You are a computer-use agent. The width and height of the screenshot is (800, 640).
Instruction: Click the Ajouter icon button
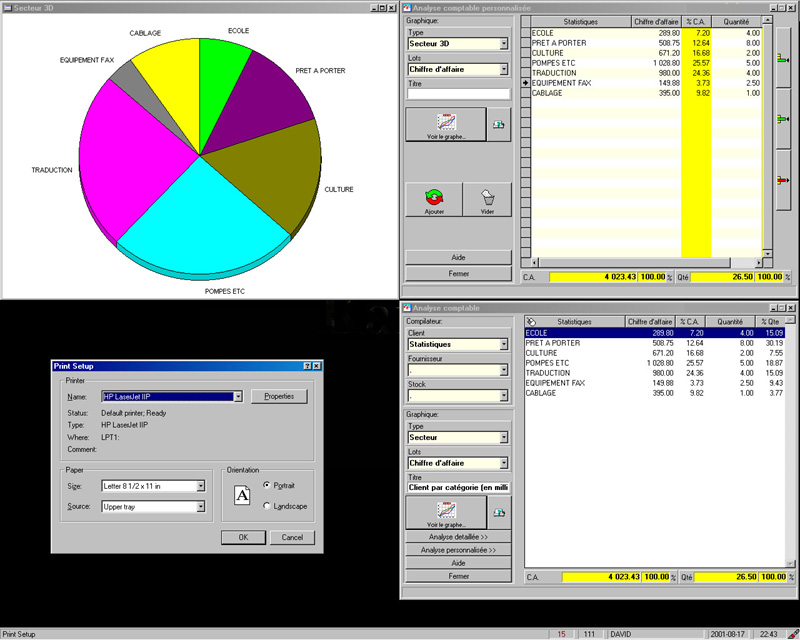coord(434,199)
